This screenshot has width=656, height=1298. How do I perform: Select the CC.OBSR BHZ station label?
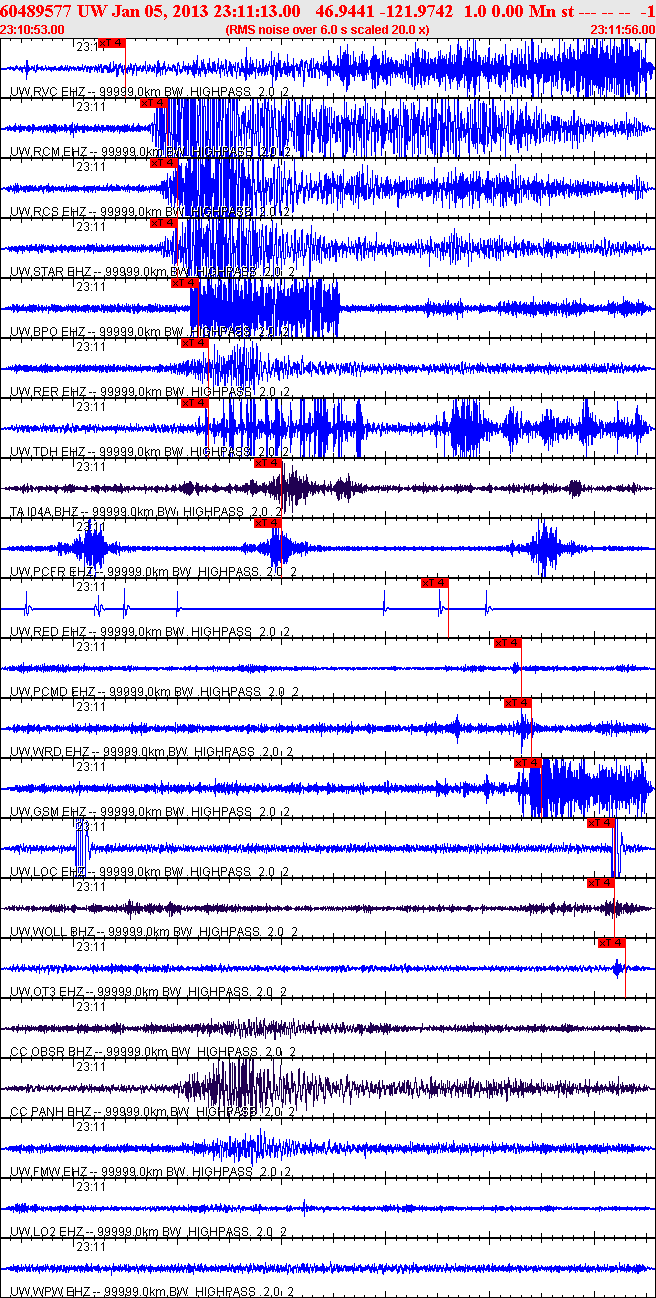pyautogui.click(x=50, y=1052)
